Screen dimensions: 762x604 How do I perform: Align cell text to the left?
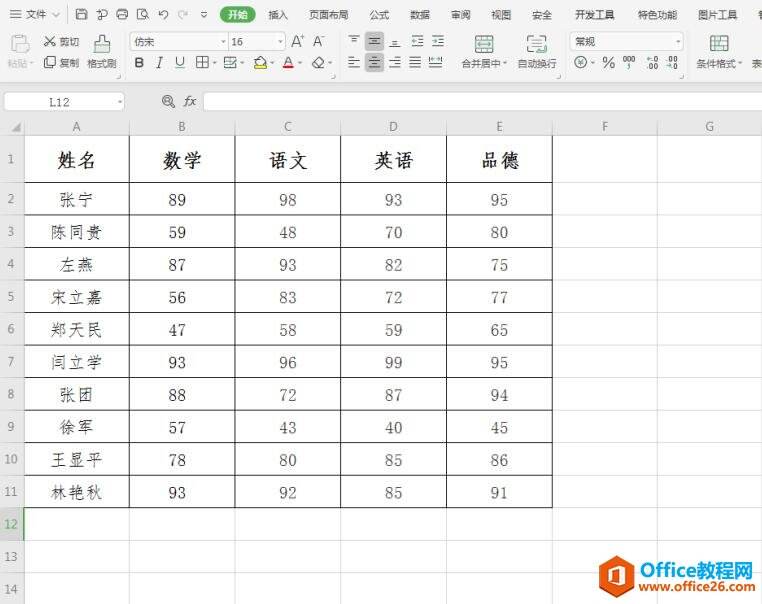coord(354,62)
